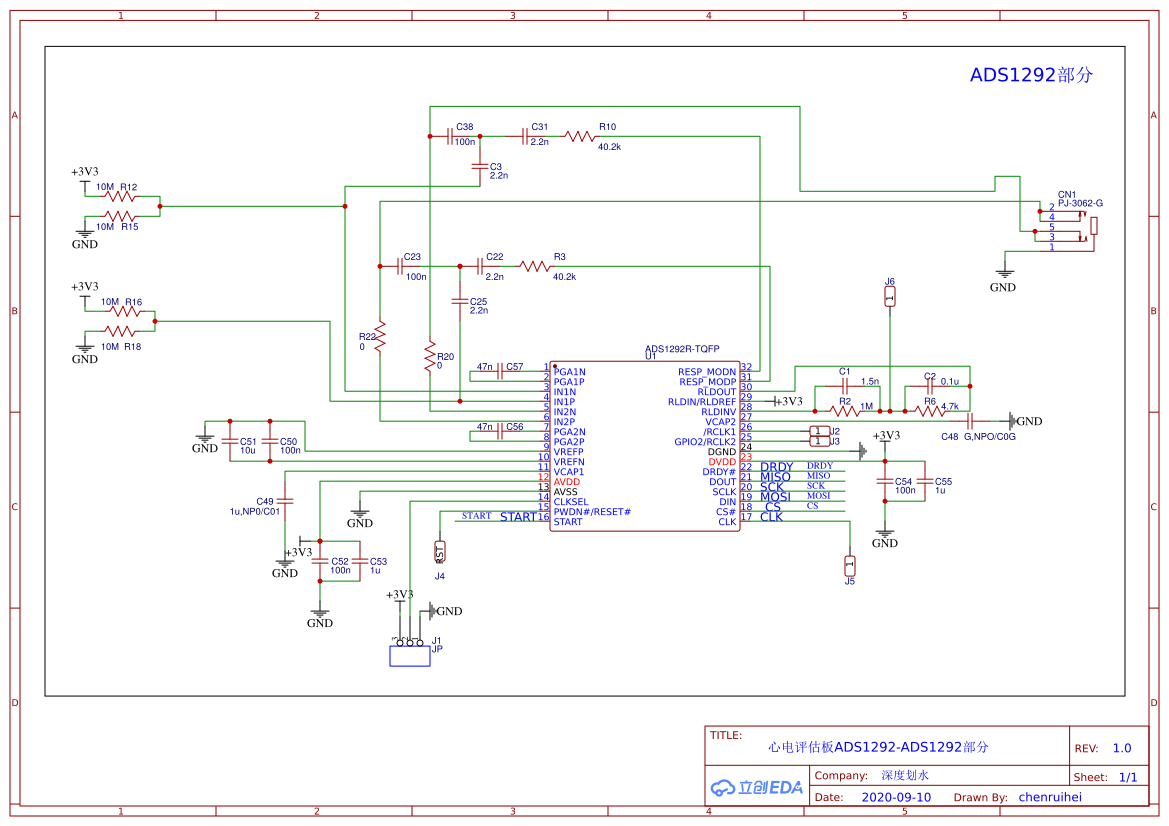Select the RST J4 test point
The width and height of the screenshot is (1169, 826).
pos(440,552)
